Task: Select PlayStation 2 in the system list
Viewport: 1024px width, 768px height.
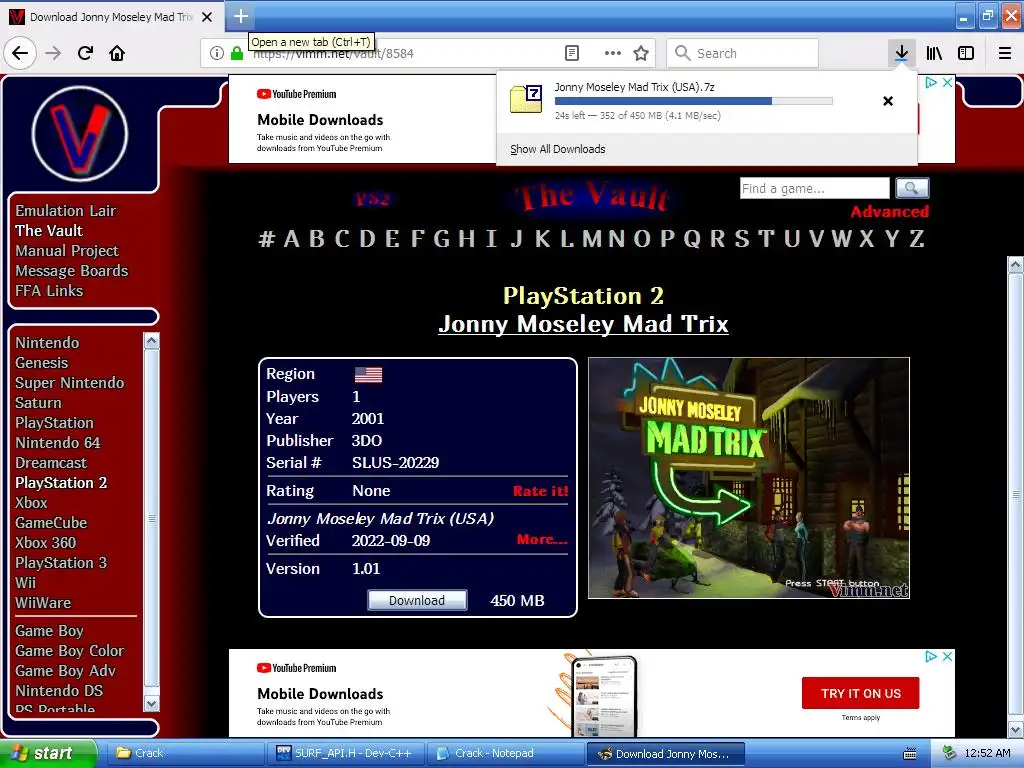Action: coord(61,483)
